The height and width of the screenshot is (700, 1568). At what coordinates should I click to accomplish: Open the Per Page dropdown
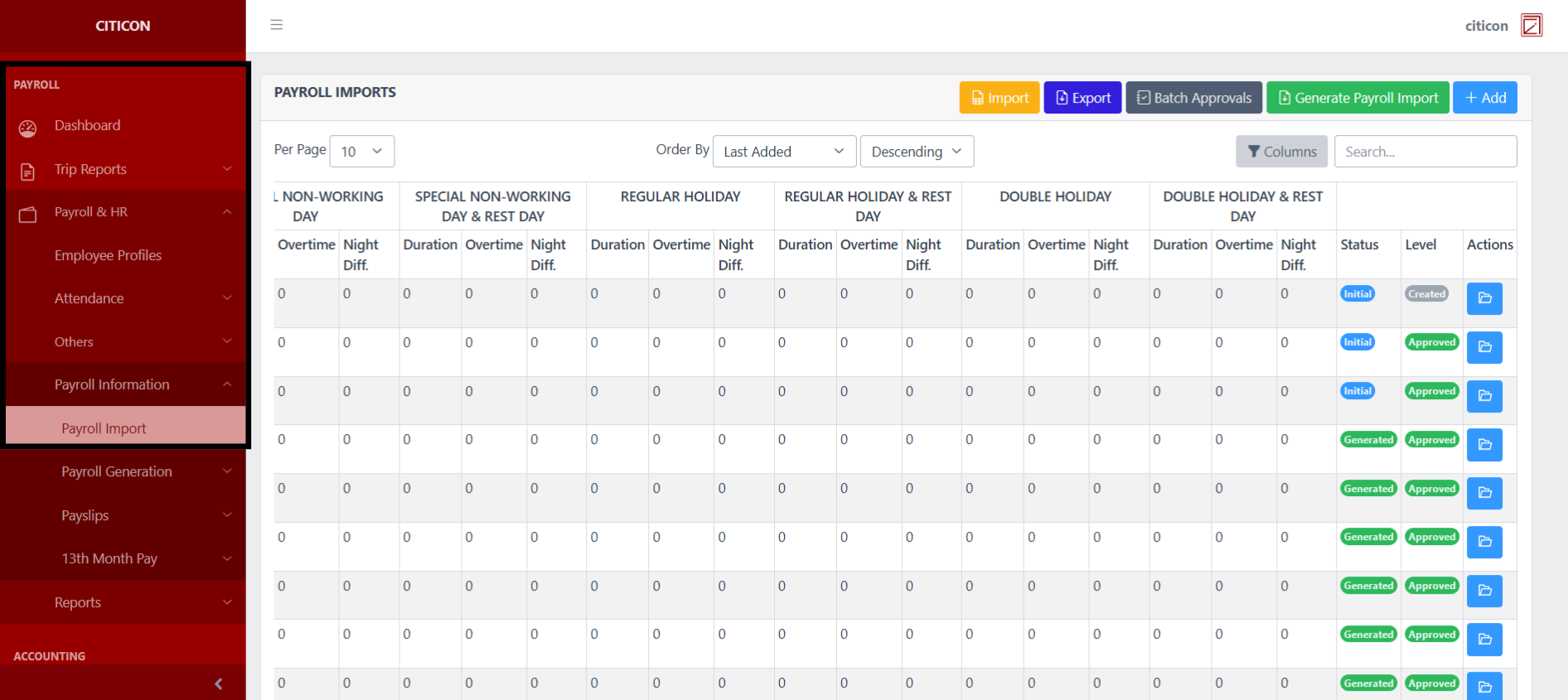(x=361, y=152)
